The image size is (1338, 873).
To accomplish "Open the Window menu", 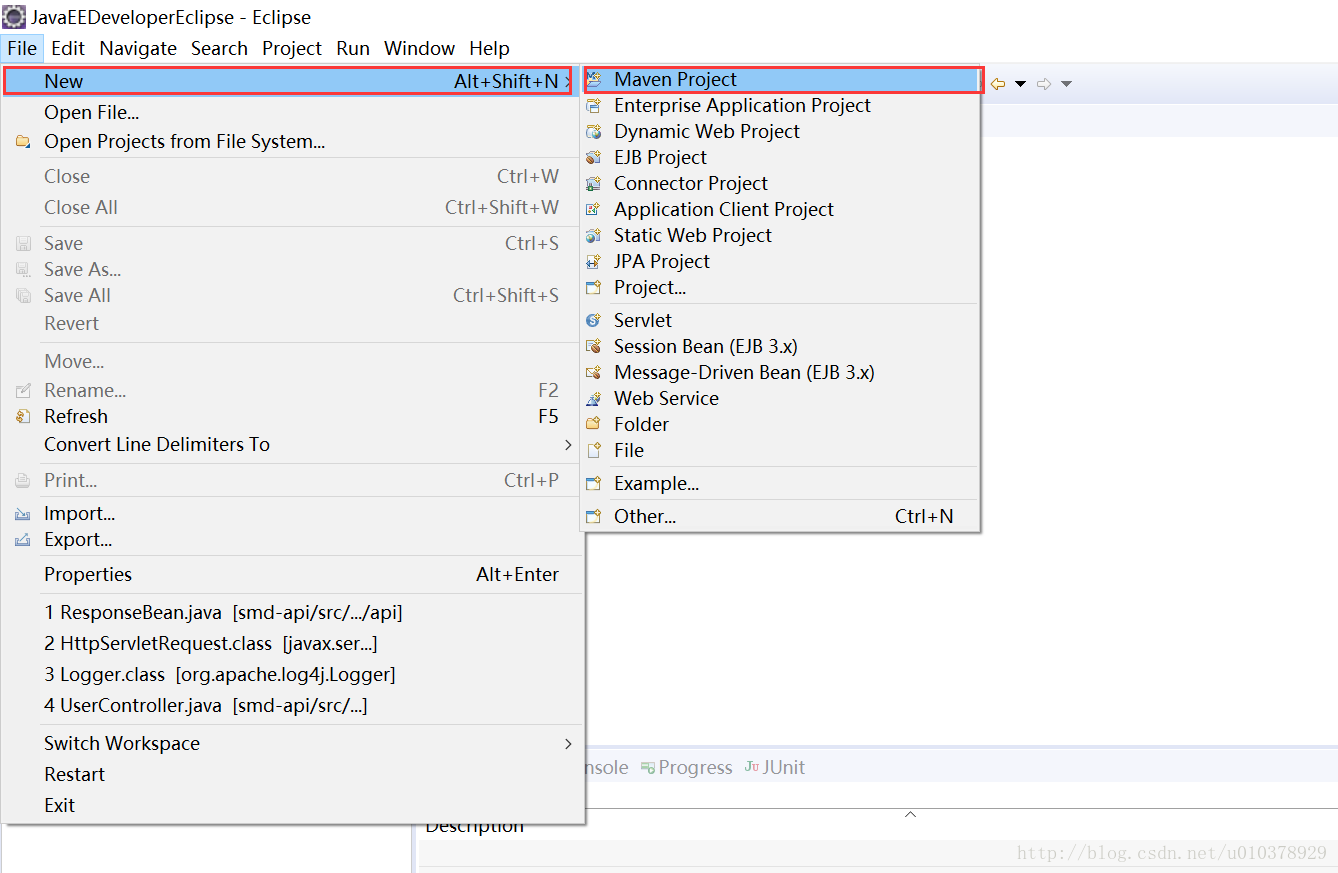I will coord(419,48).
